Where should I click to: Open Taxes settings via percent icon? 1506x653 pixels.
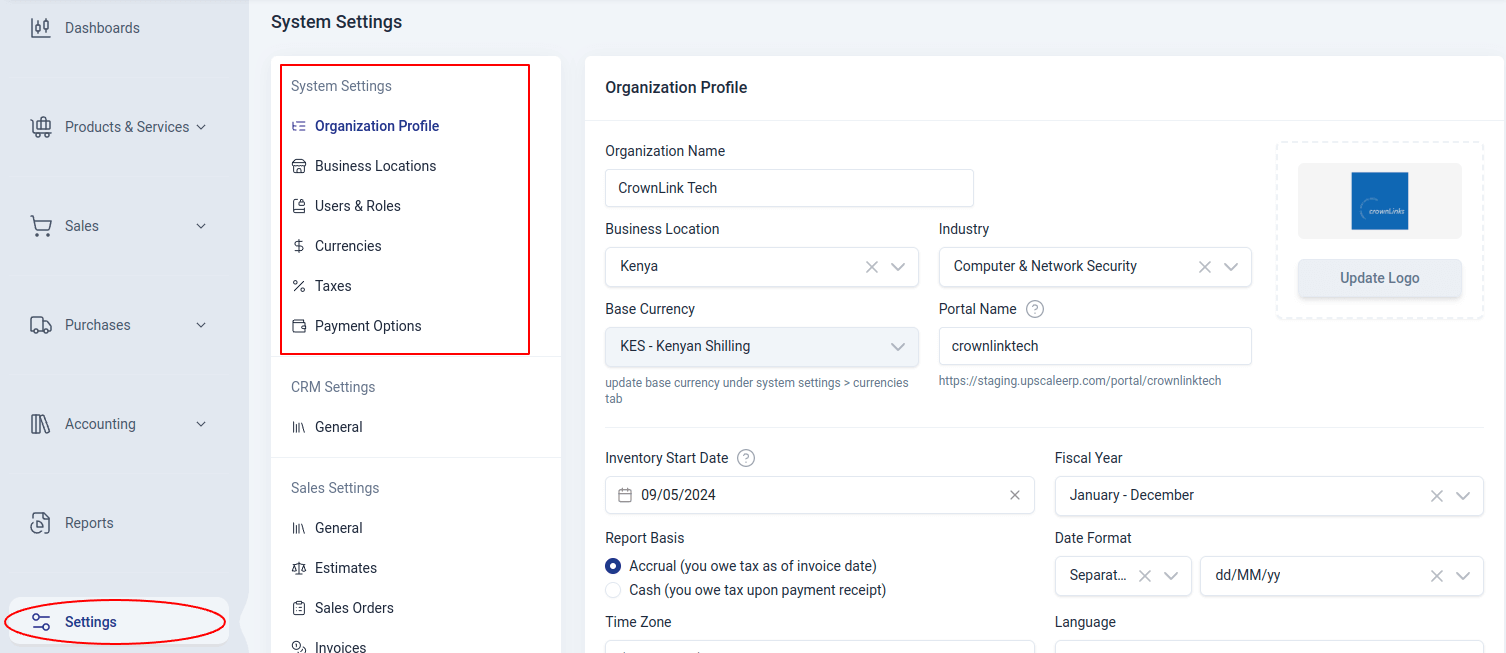coord(296,285)
